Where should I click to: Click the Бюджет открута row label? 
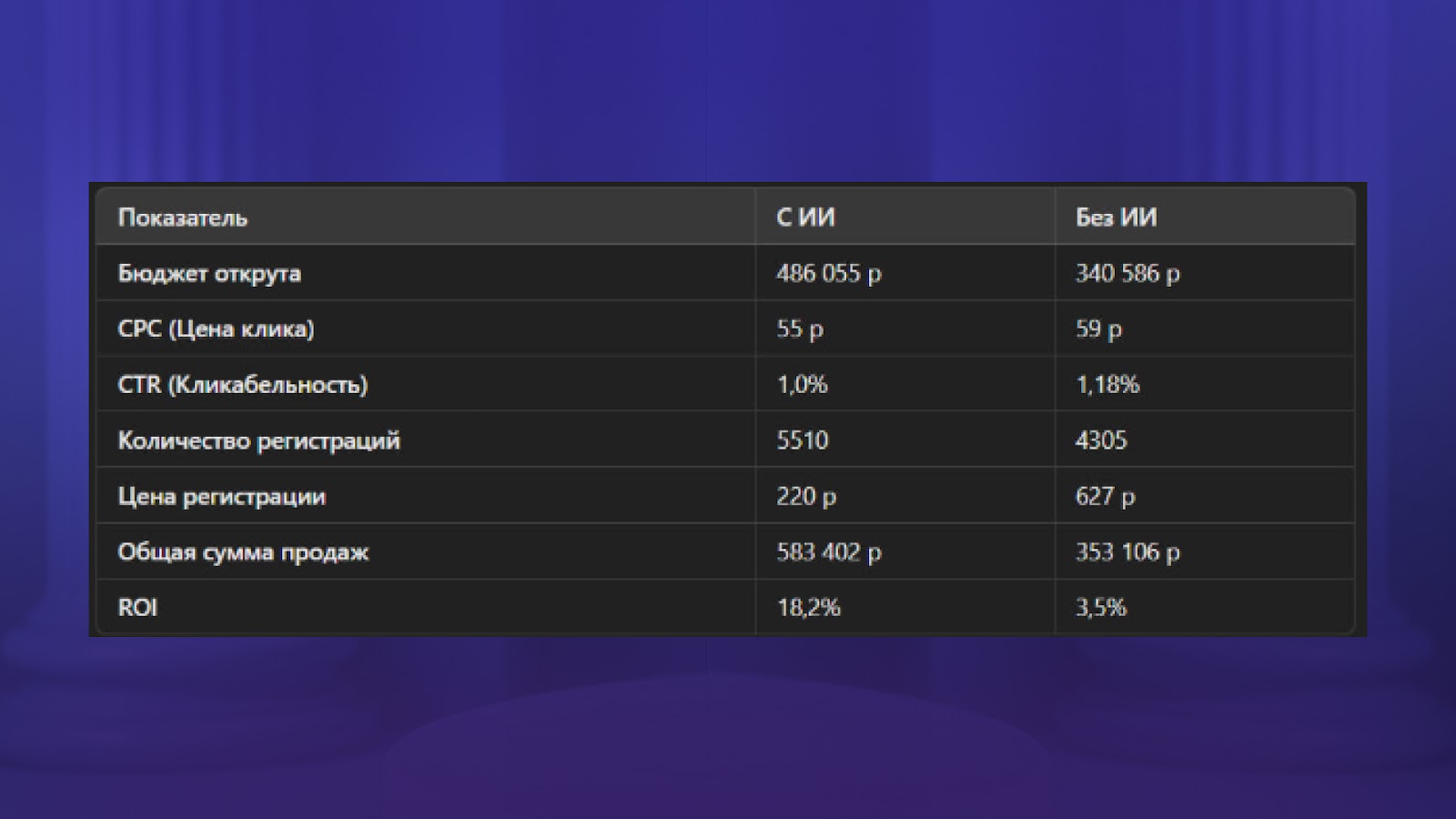[209, 274]
